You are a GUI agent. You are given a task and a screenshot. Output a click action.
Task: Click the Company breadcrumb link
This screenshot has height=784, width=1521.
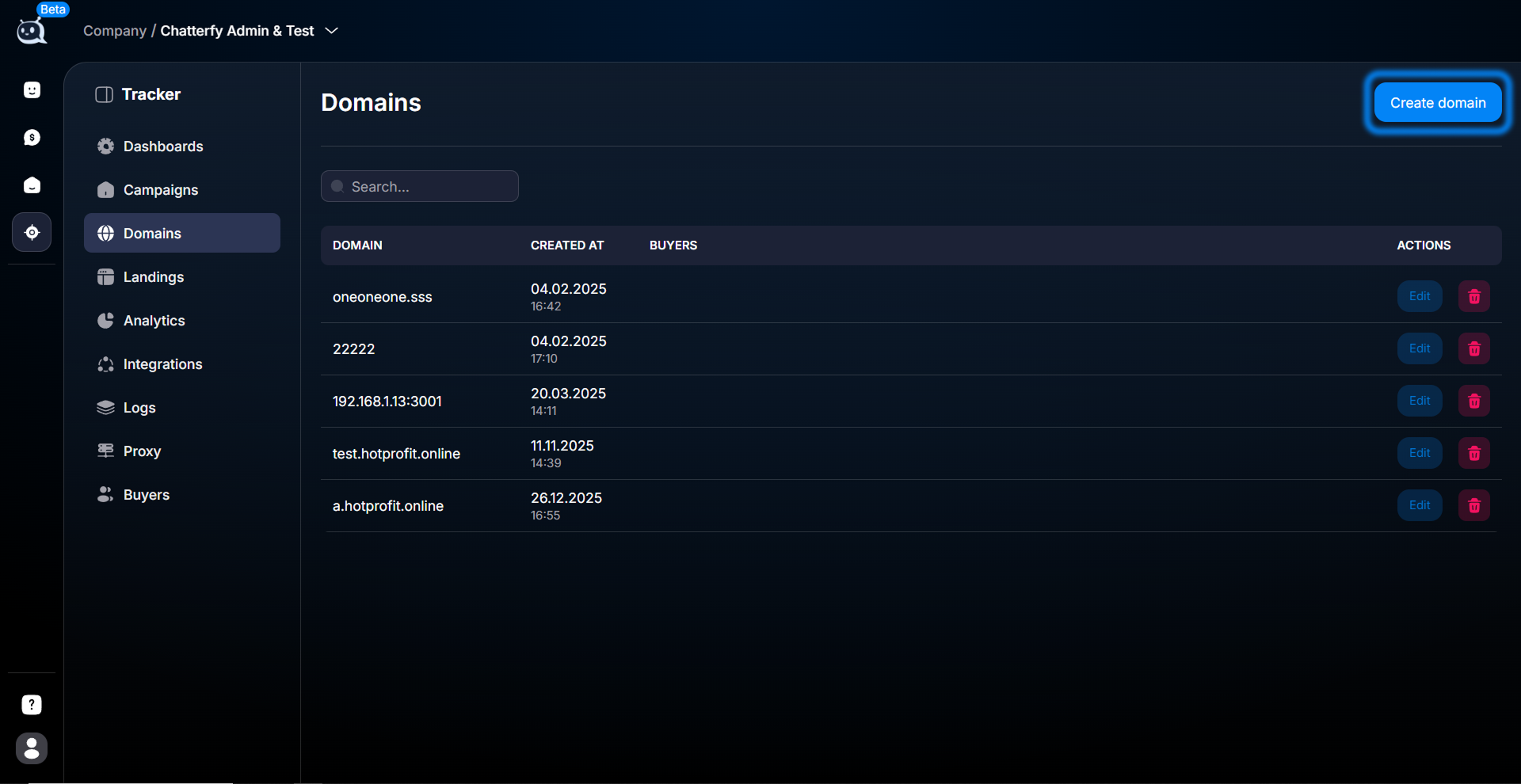(x=115, y=31)
